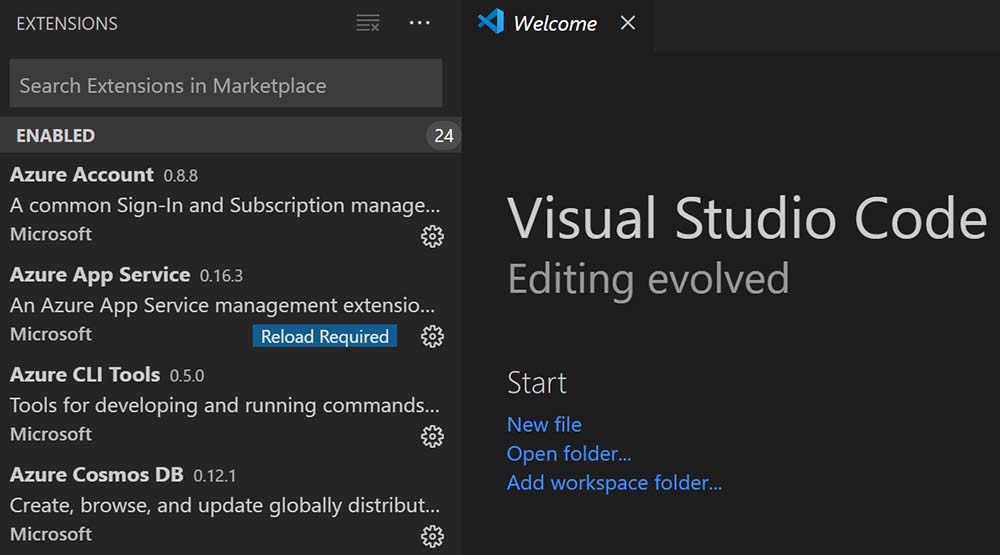Click Microsoft publisher under Azure CLI Tools
The width and height of the screenshot is (1000, 555).
pos(51,434)
